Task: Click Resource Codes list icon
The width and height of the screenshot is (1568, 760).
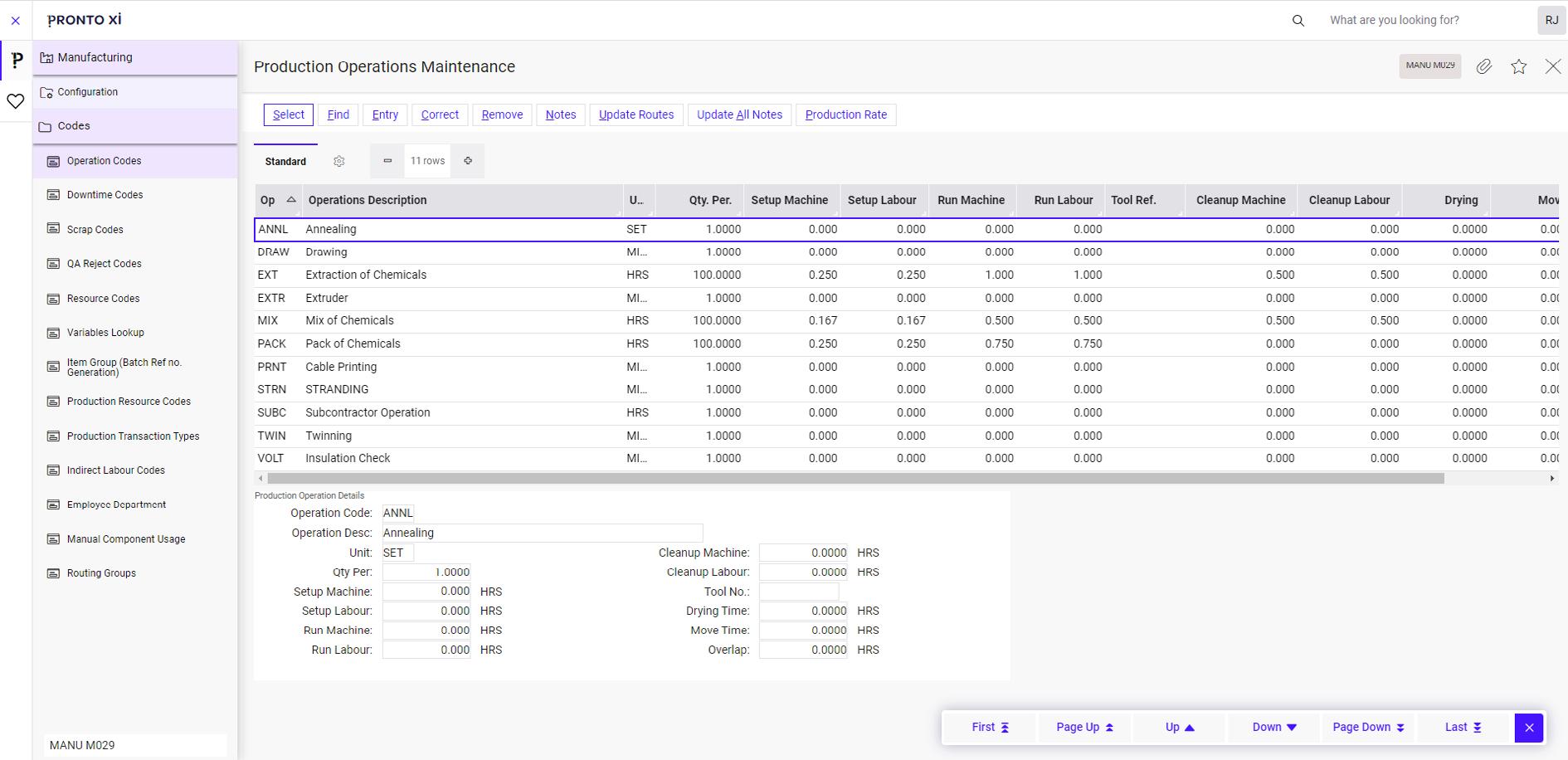Action: click(x=53, y=298)
